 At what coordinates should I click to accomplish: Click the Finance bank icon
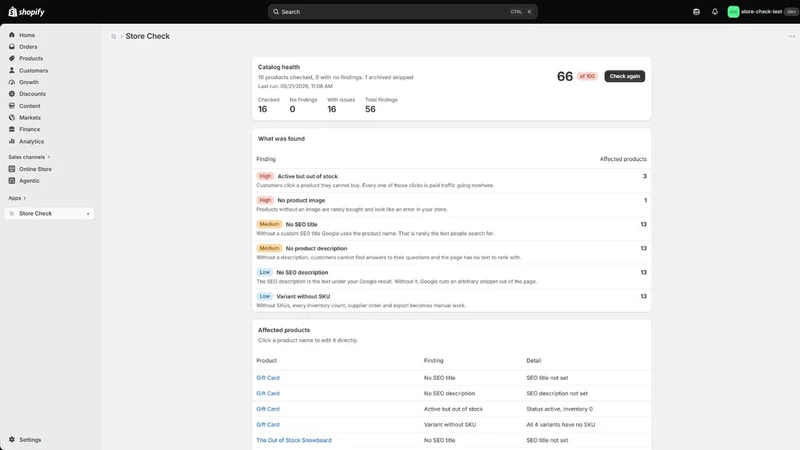point(12,130)
